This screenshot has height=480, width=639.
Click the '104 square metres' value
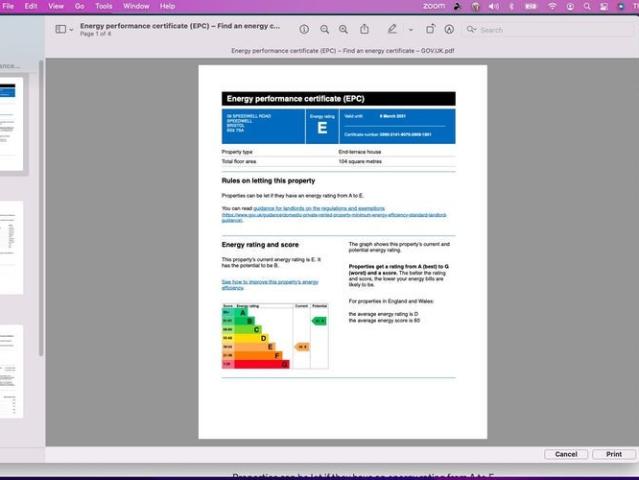pos(360,161)
